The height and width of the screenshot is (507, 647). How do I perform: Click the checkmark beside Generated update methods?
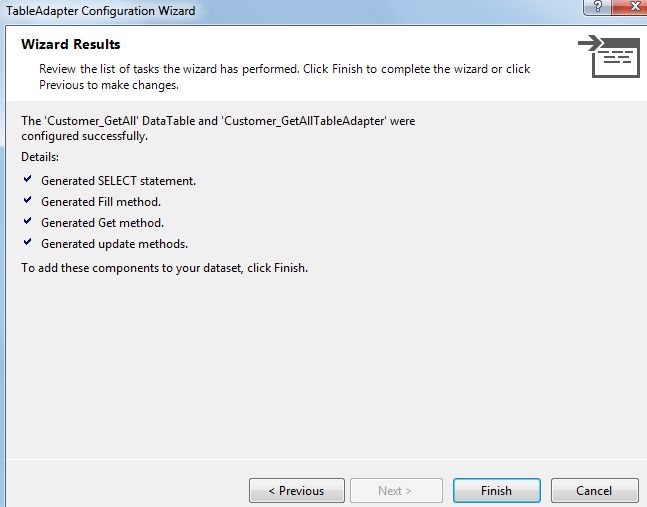coord(27,243)
